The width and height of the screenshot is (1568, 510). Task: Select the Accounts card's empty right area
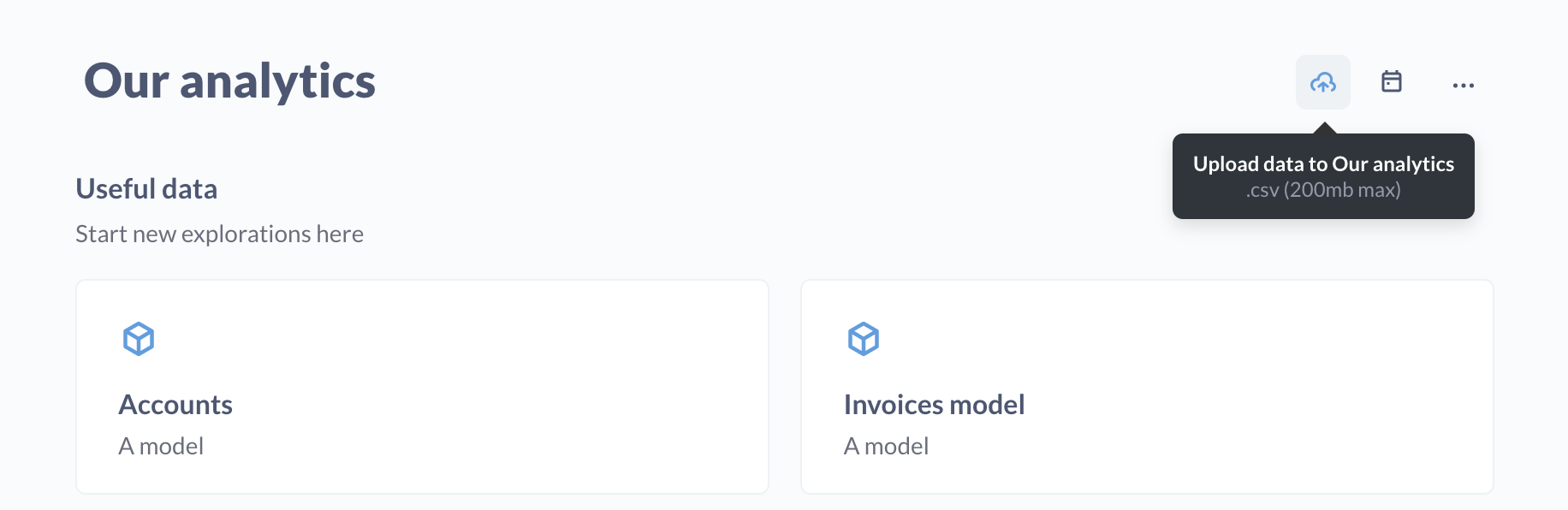click(x=556, y=387)
